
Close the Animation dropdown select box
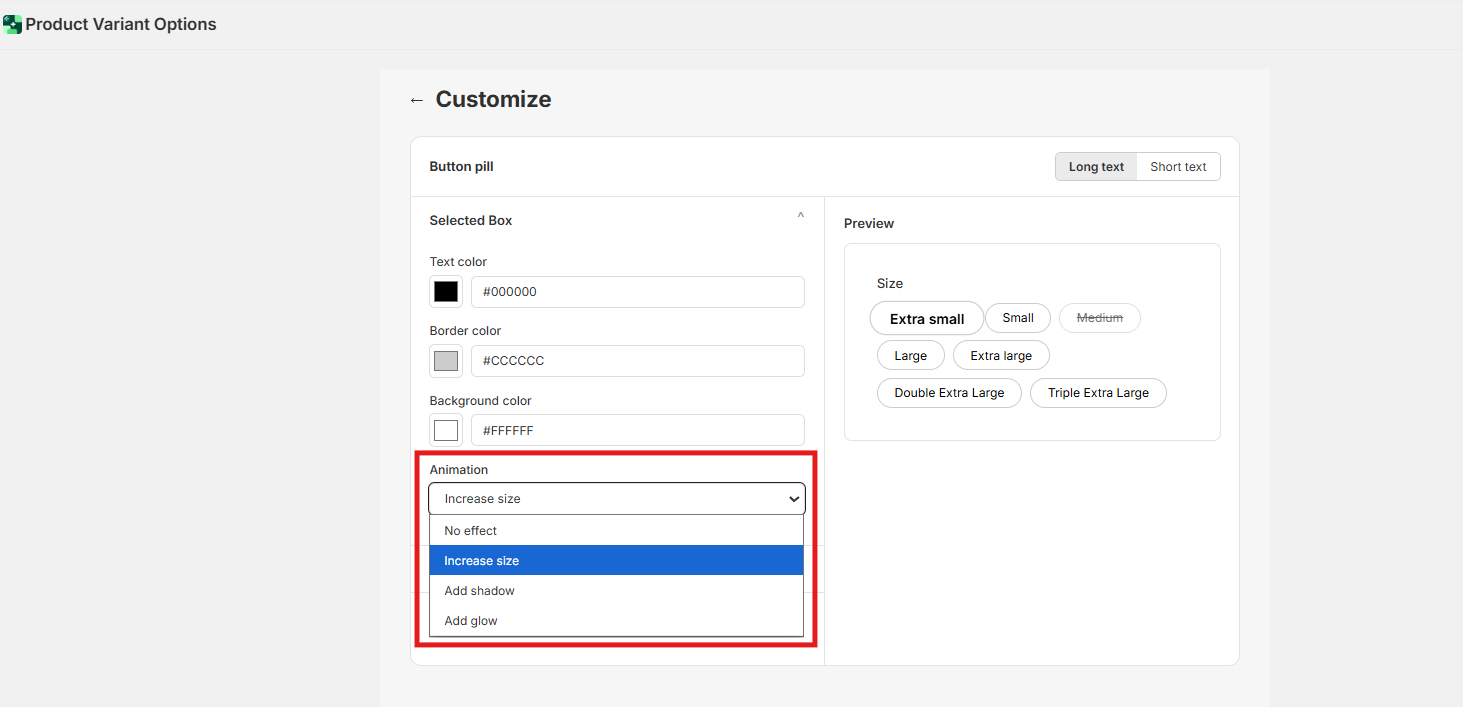coord(616,499)
